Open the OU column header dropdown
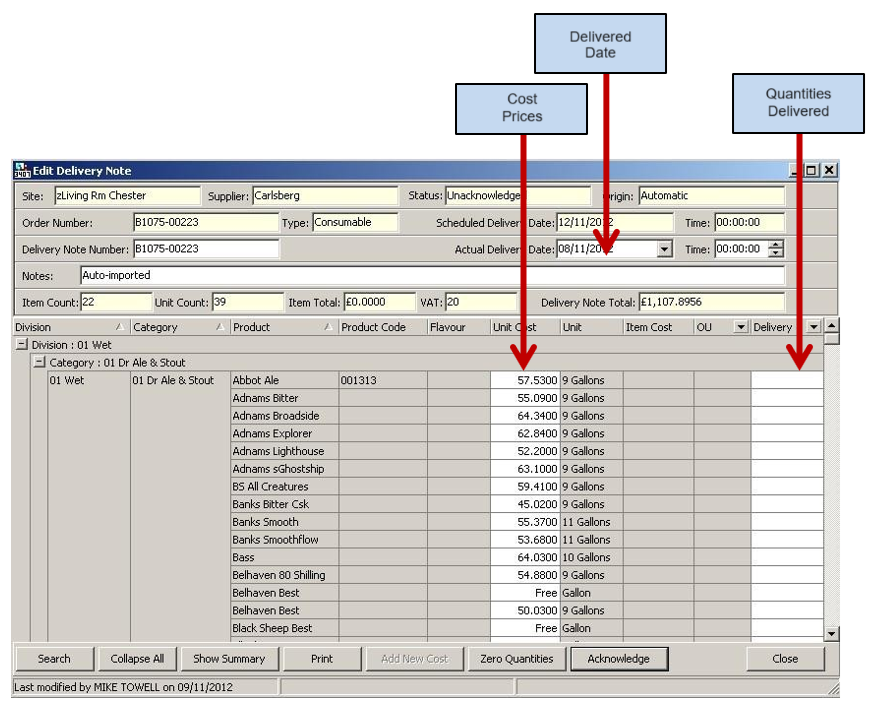The image size is (872, 712). [x=740, y=327]
